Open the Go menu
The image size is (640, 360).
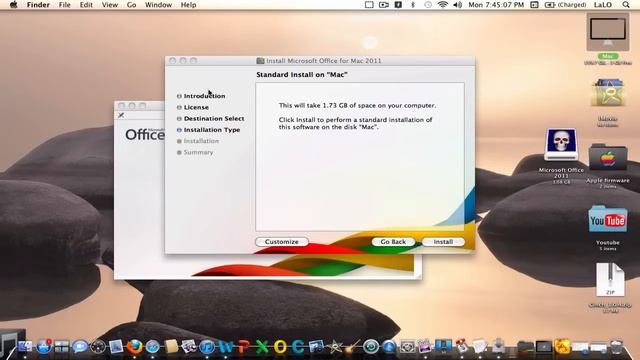tap(131, 5)
